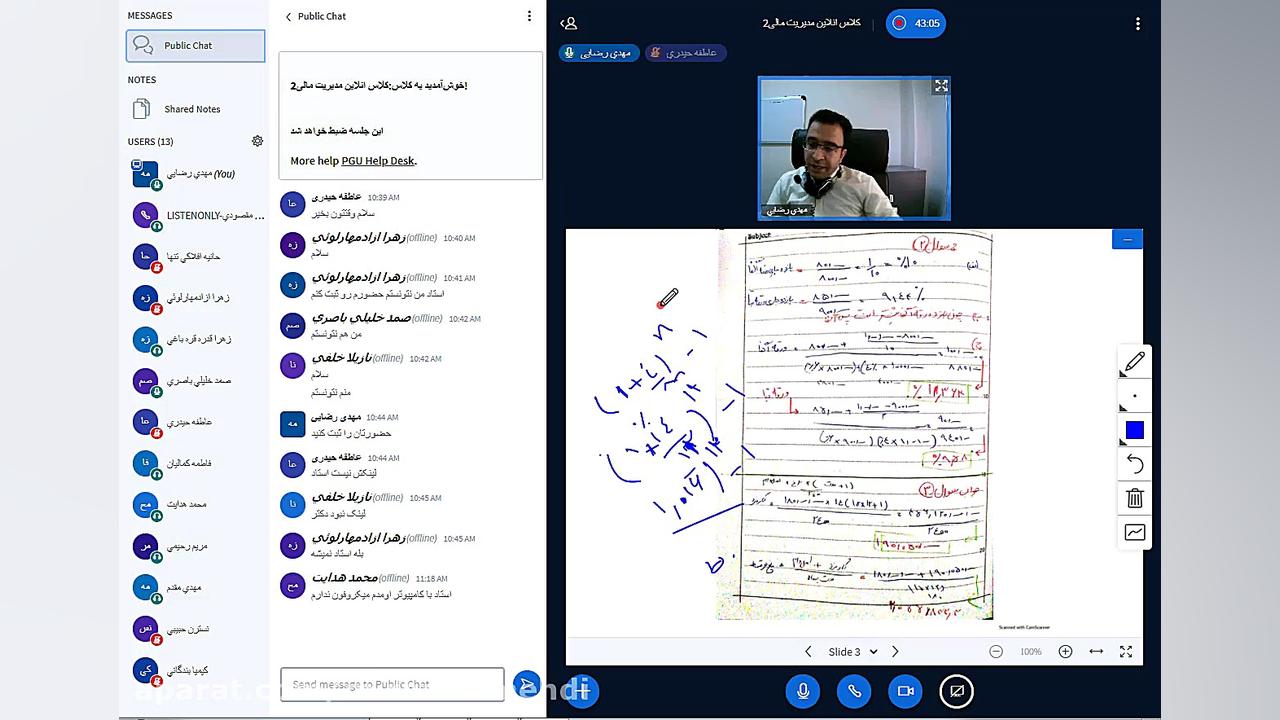Image resolution: width=1280 pixels, height=720 pixels.
Task: Start screen sharing
Action: 957,691
